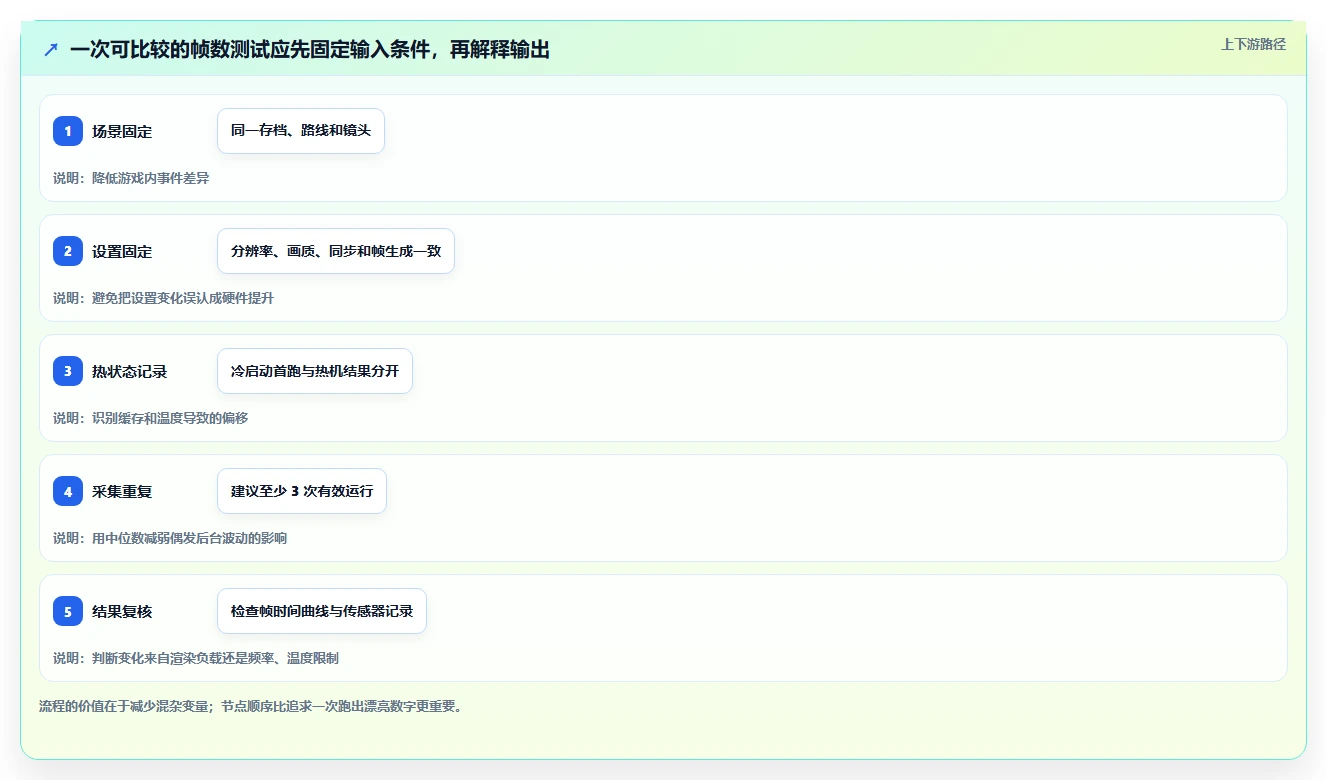
Task: Open the 分辨率、画质、同步和帧生成一致 chip
Action: 336,251
